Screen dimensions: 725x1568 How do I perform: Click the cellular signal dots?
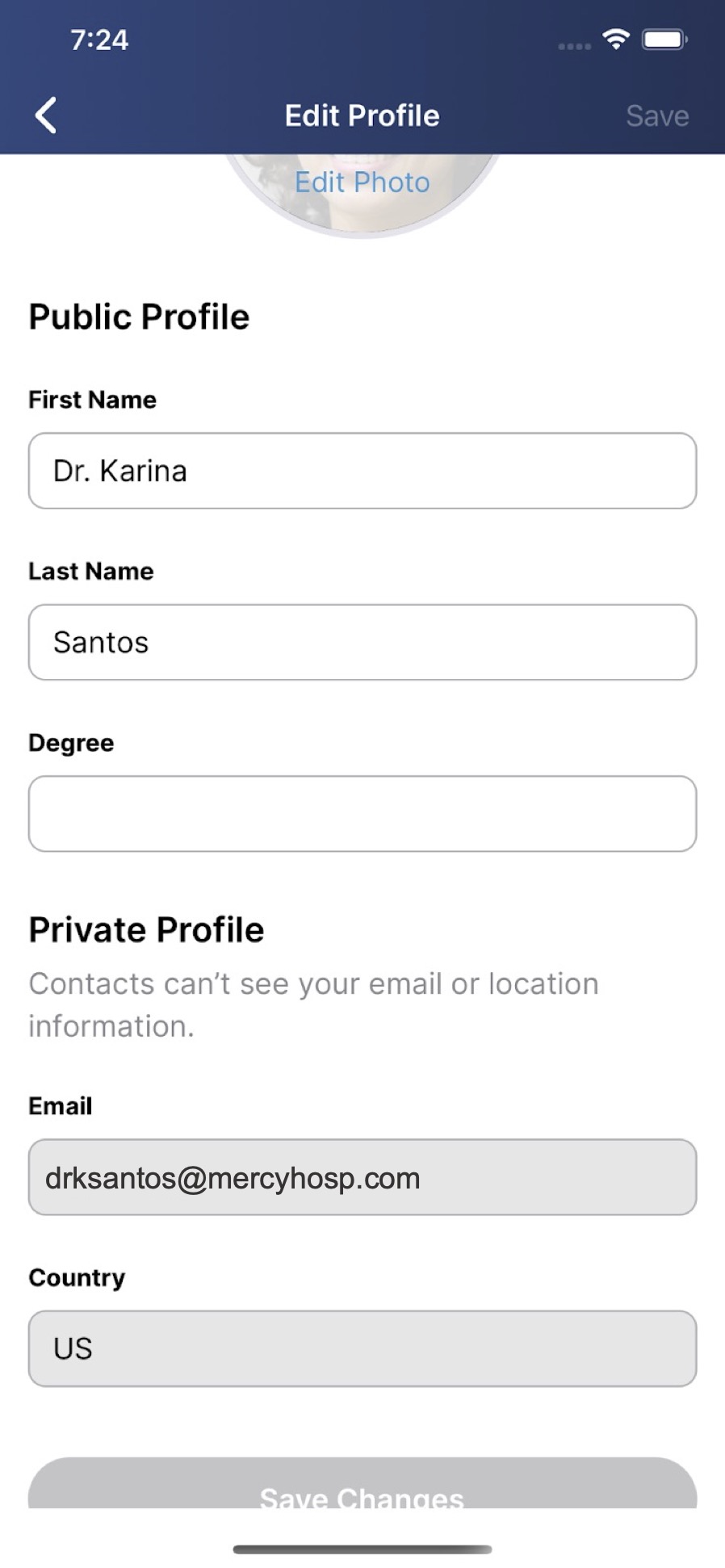(x=574, y=46)
